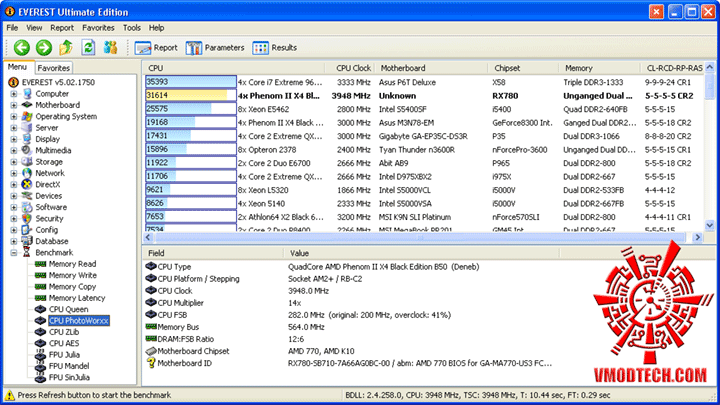Select the Storage tree icon
This screenshot has width=720, height=405.
tap(27, 162)
